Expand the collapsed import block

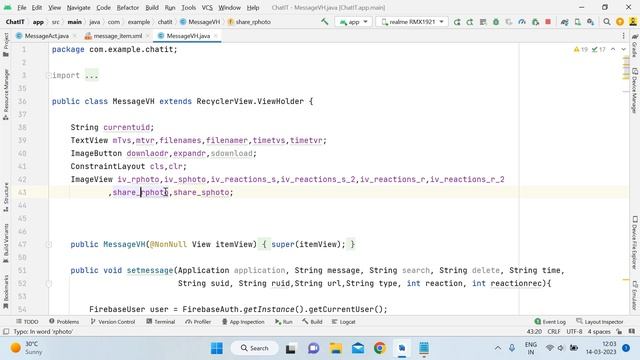(49, 76)
